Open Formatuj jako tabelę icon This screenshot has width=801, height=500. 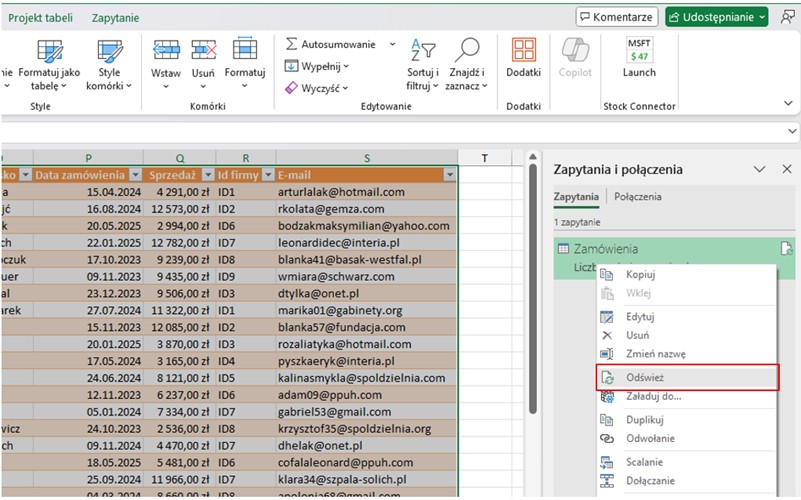click(x=50, y=51)
